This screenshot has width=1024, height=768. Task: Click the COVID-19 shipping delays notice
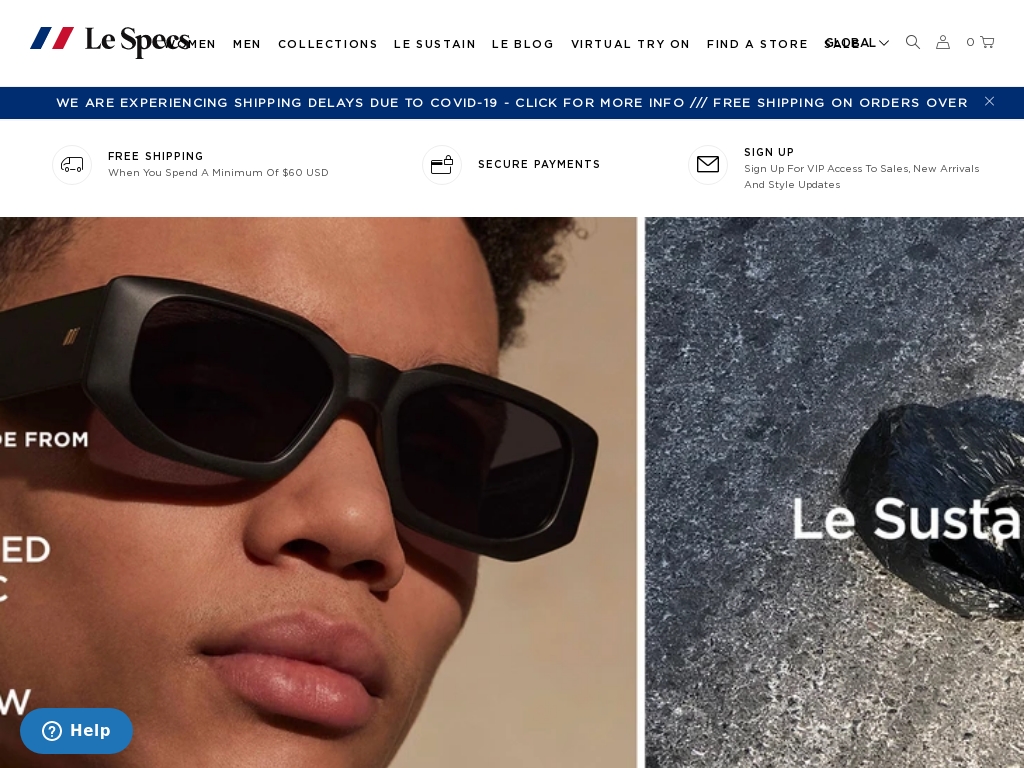click(x=370, y=103)
